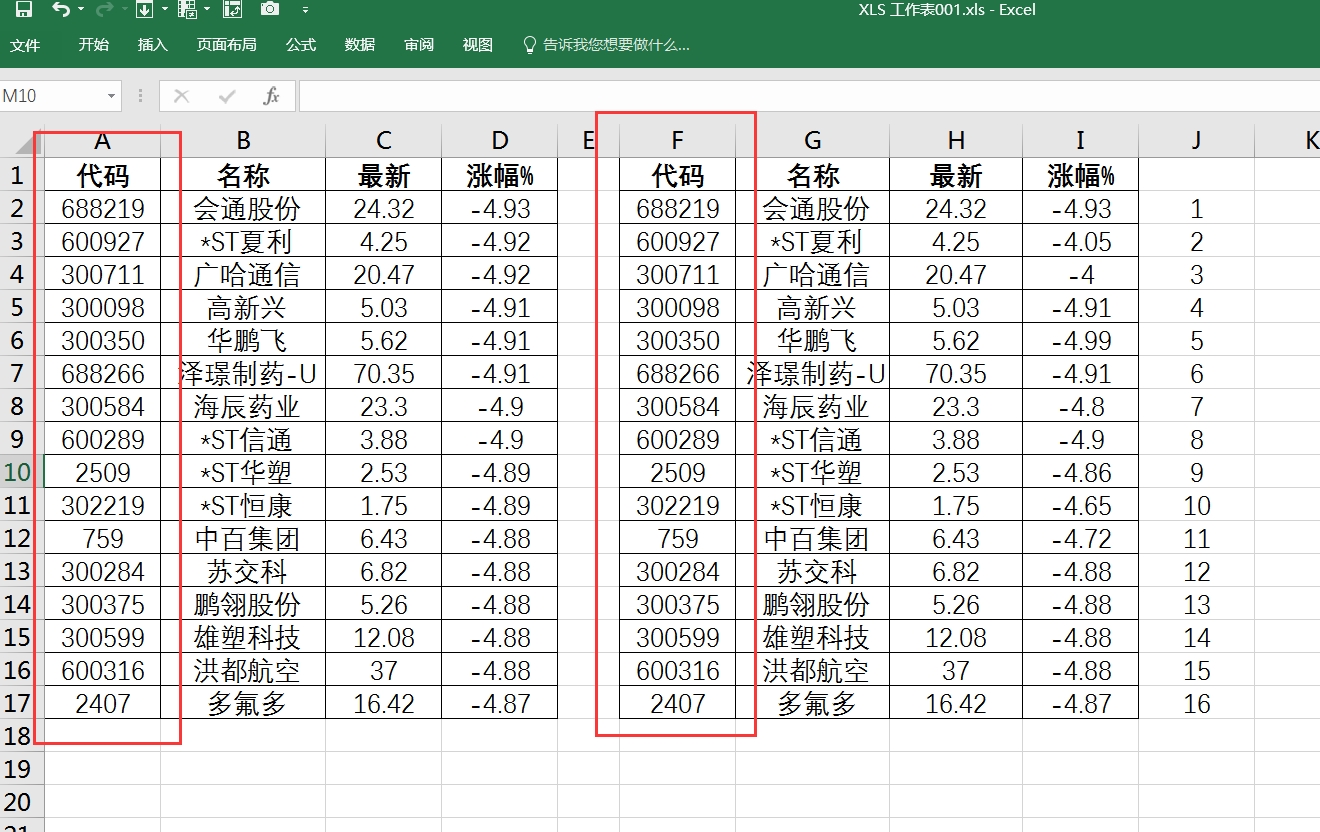This screenshot has height=832, width=1320.
Task: Click cell I11 with value -4.65
Action: pos(1080,505)
